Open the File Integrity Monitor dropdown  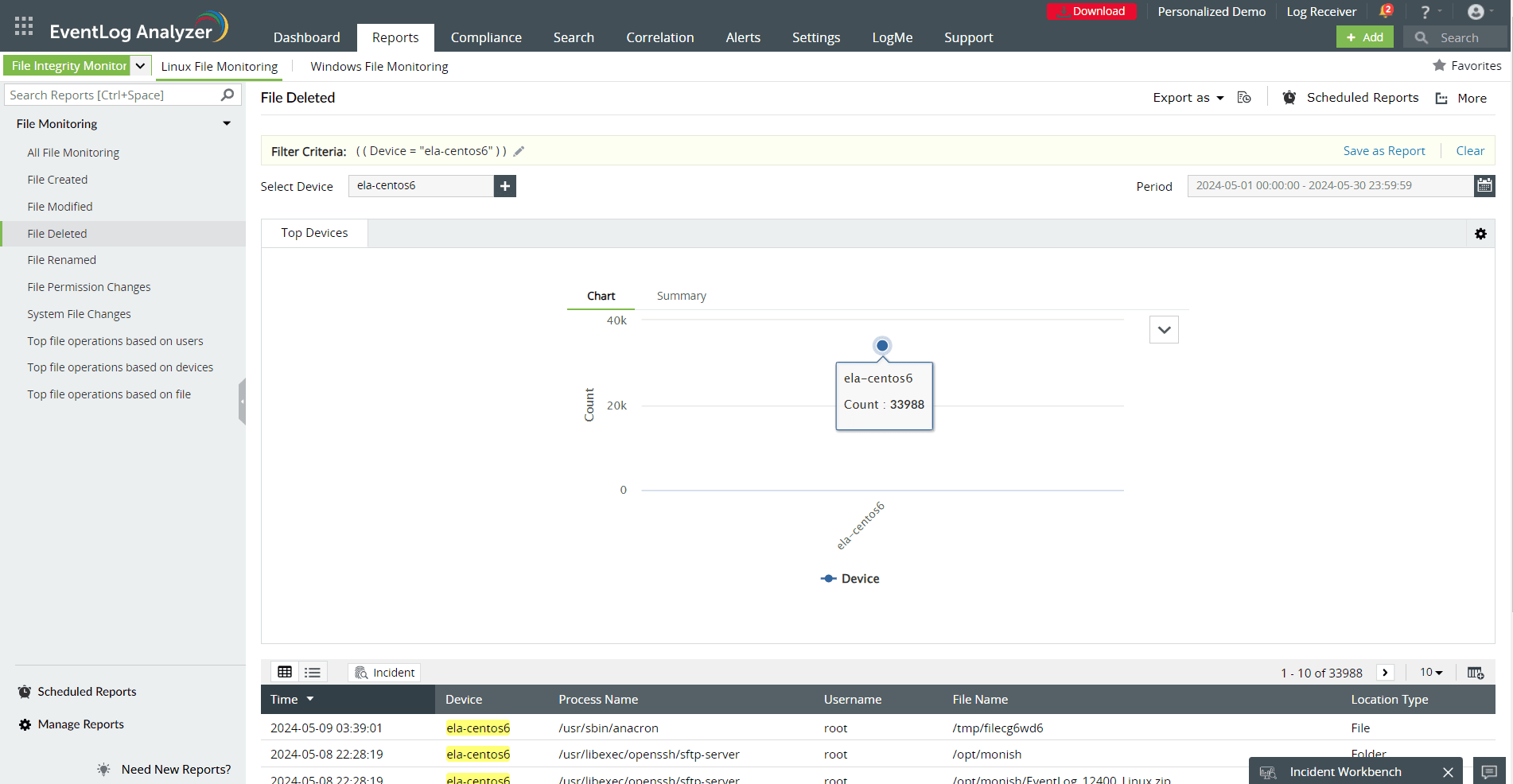(140, 66)
